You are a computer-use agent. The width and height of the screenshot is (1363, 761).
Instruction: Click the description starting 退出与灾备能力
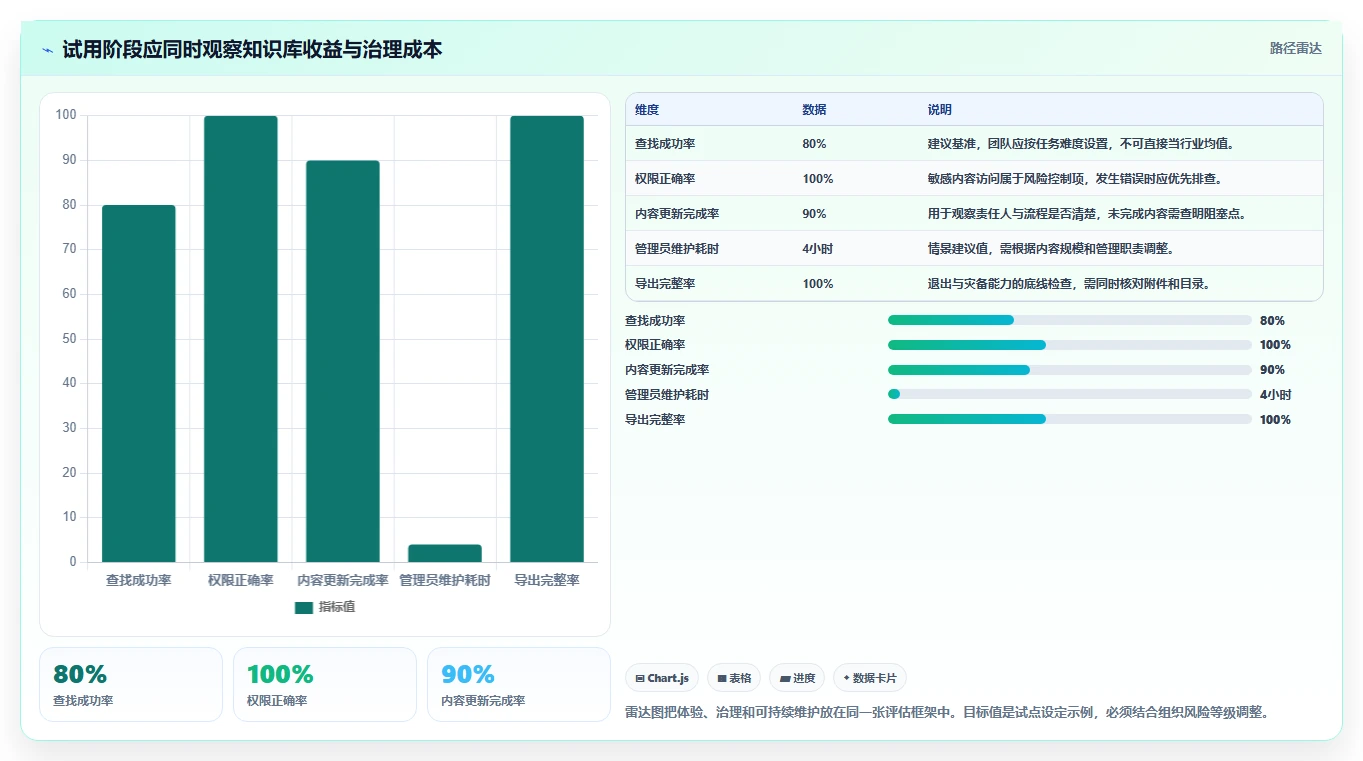pos(1069,284)
